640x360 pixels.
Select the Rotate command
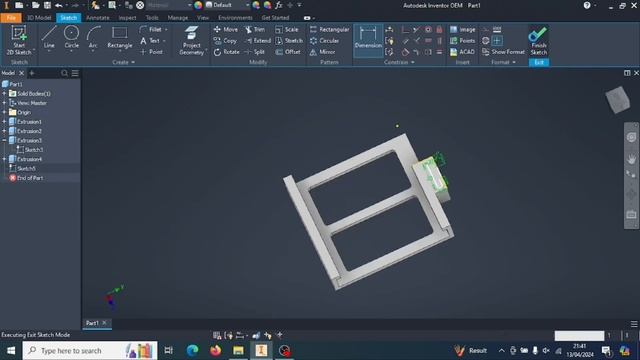click(x=227, y=52)
